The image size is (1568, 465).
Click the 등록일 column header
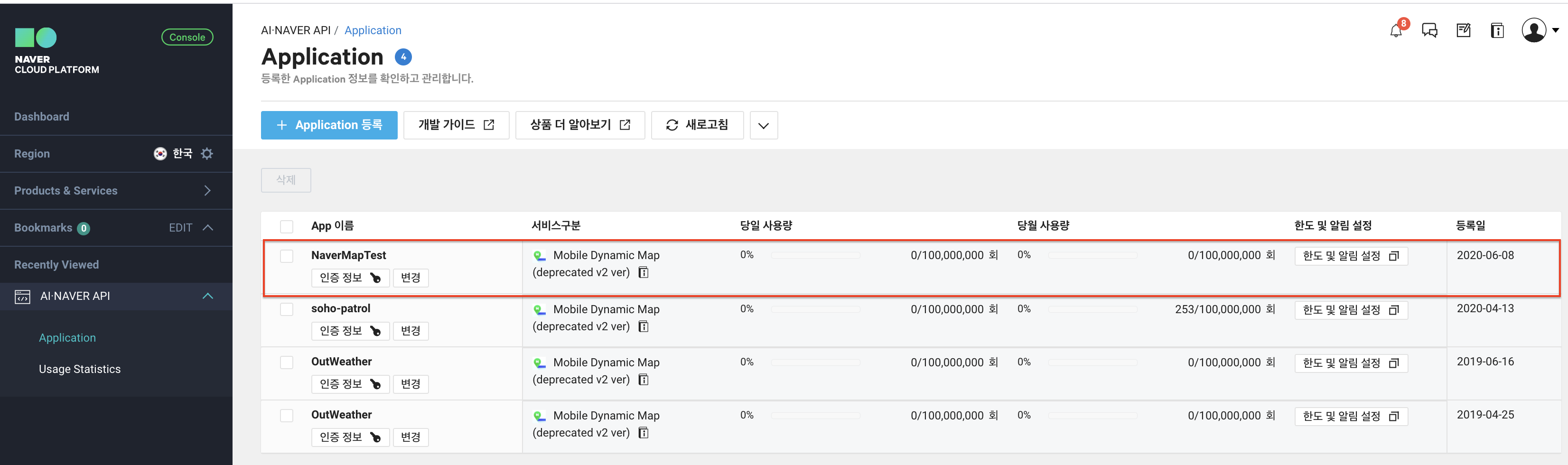1471,226
